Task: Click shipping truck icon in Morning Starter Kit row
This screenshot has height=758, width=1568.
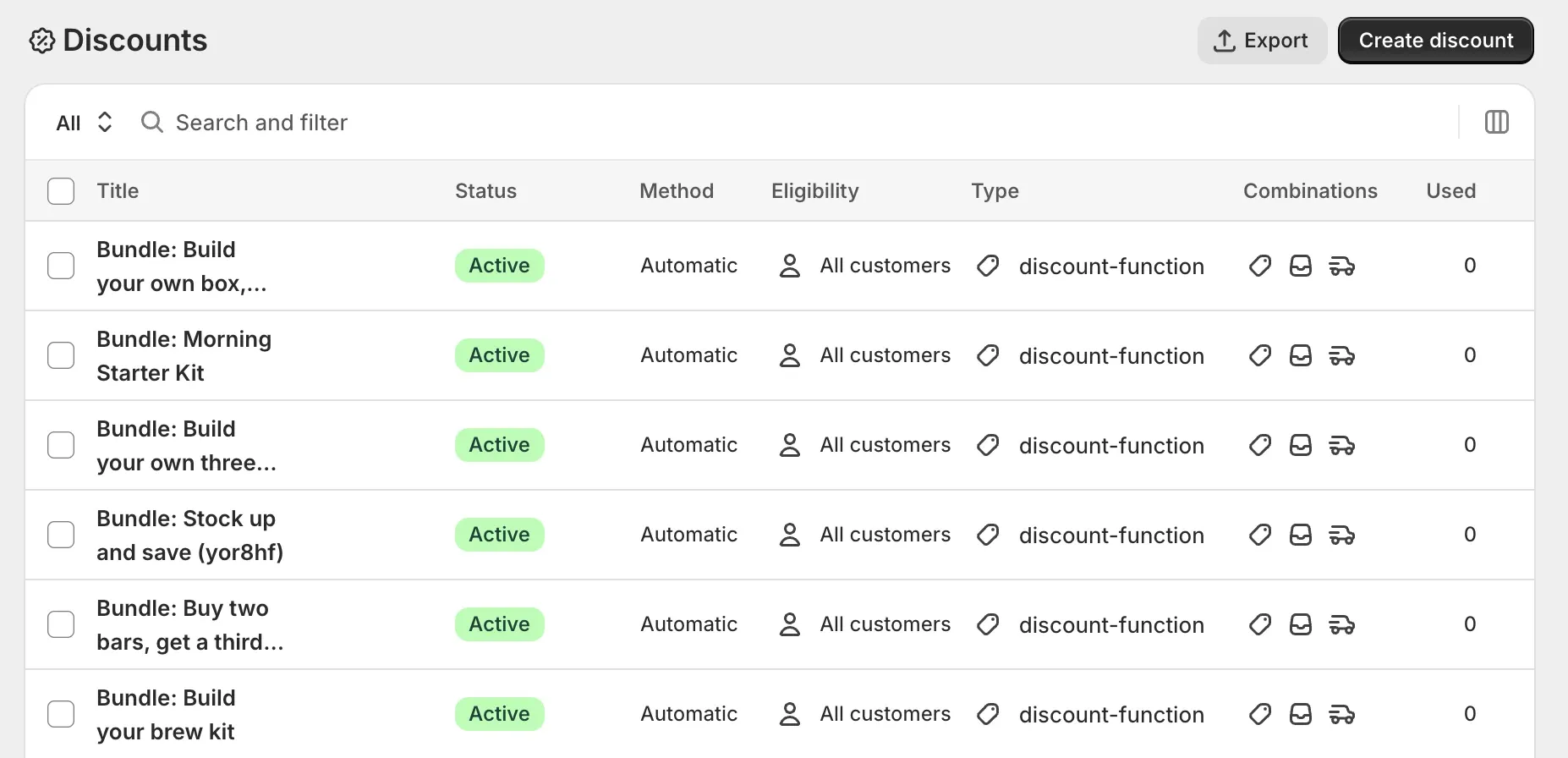Action: point(1342,355)
